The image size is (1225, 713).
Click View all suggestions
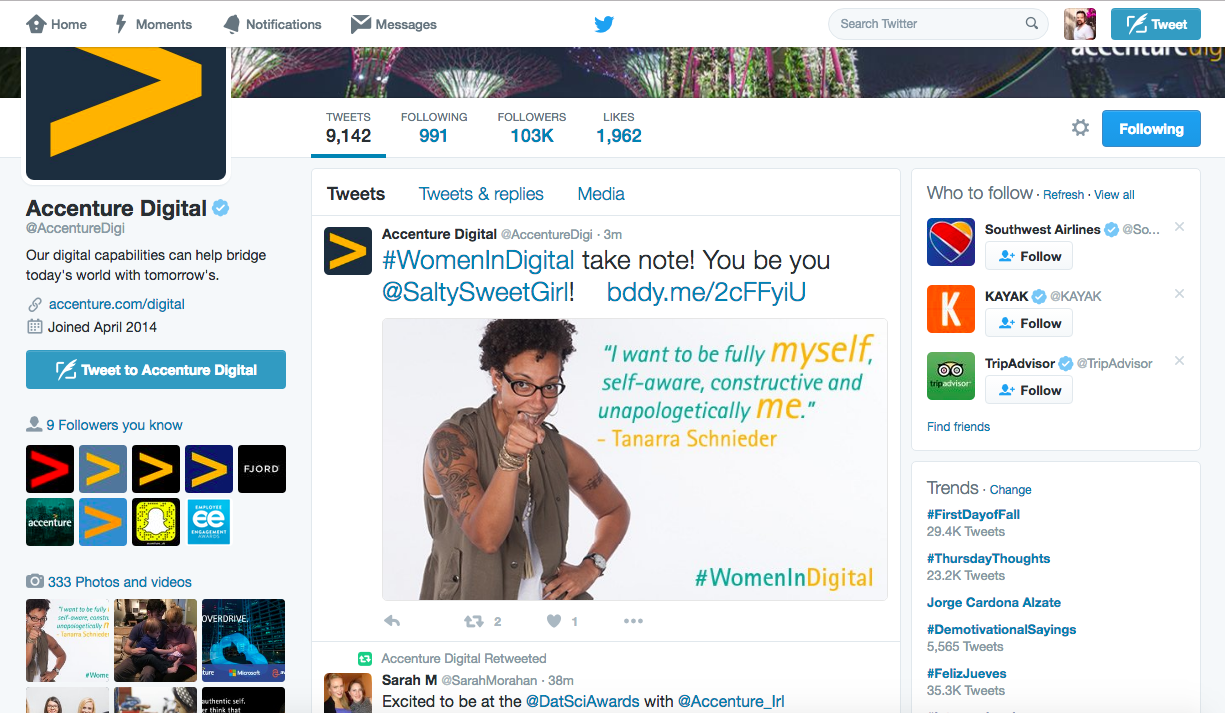(x=1114, y=195)
